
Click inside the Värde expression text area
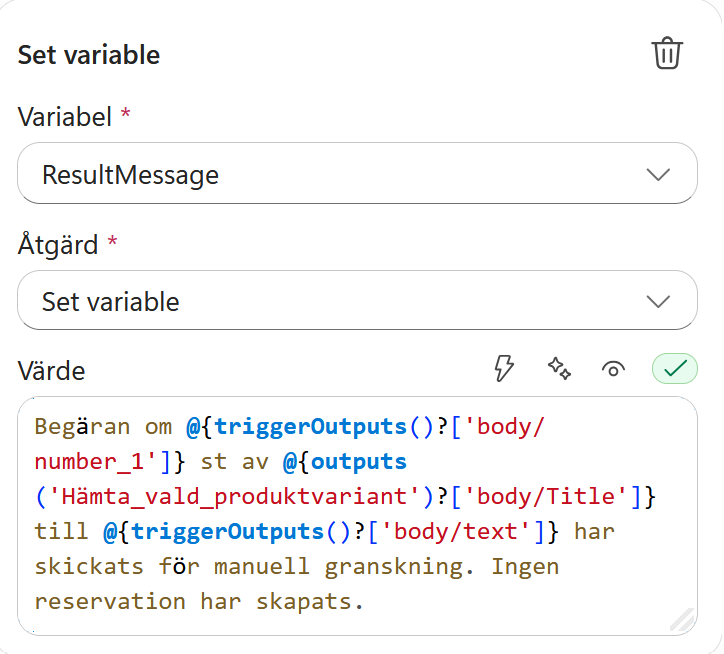(x=357, y=515)
